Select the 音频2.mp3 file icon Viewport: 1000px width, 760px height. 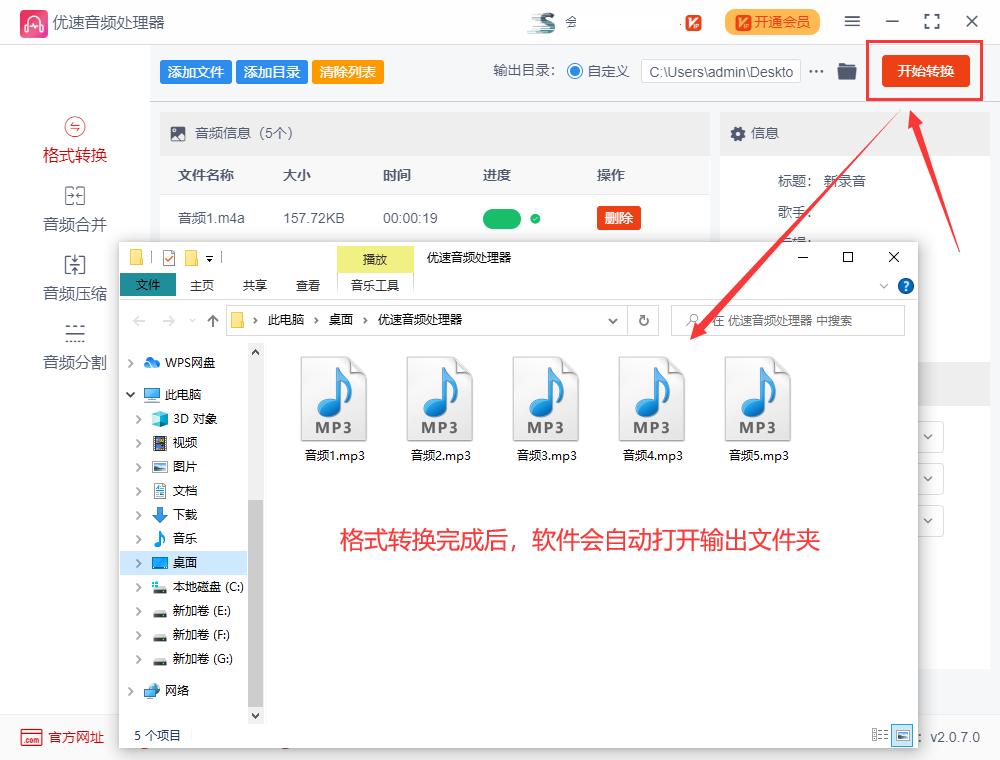[440, 399]
